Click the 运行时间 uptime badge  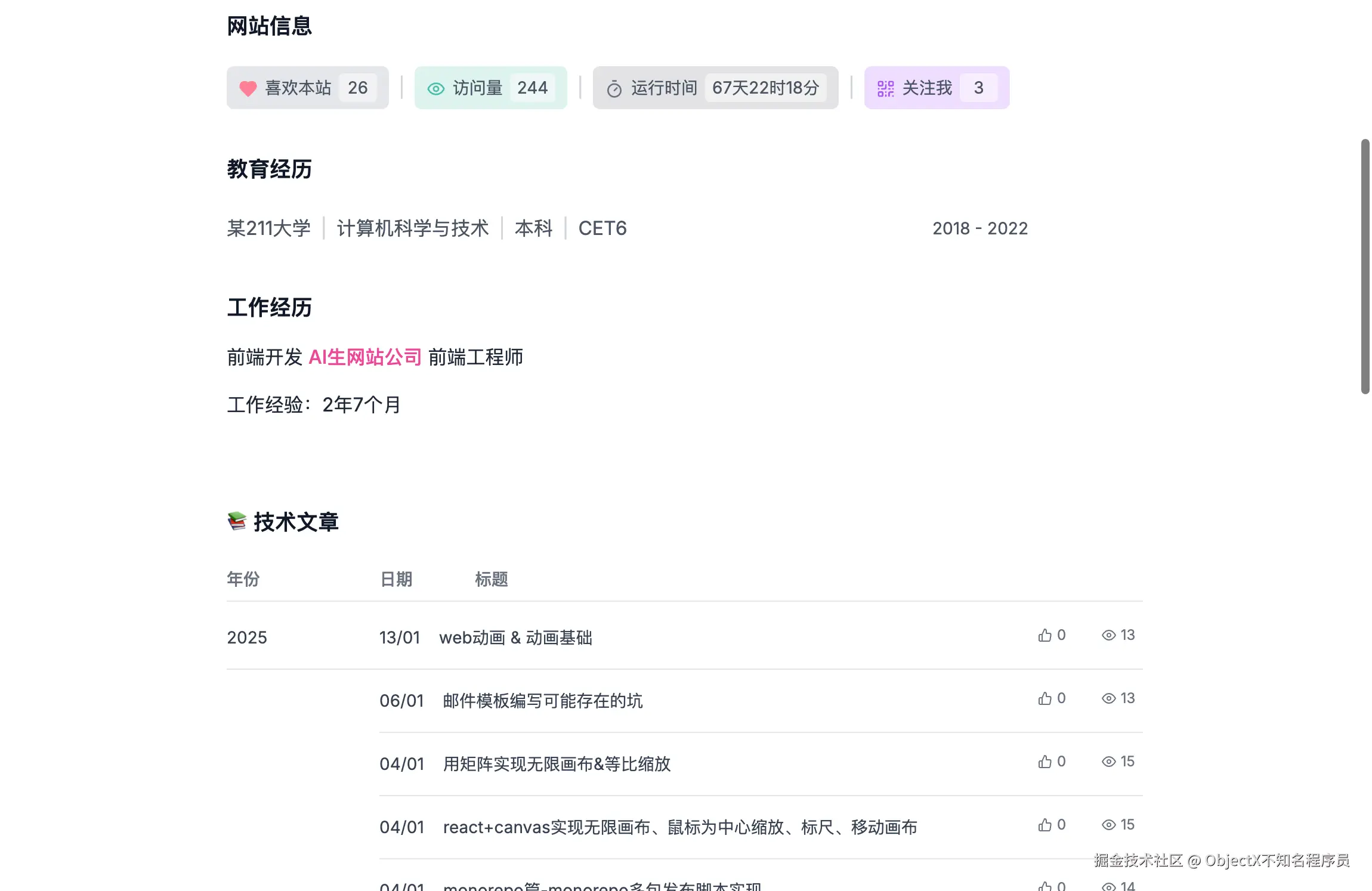pyautogui.click(x=715, y=88)
